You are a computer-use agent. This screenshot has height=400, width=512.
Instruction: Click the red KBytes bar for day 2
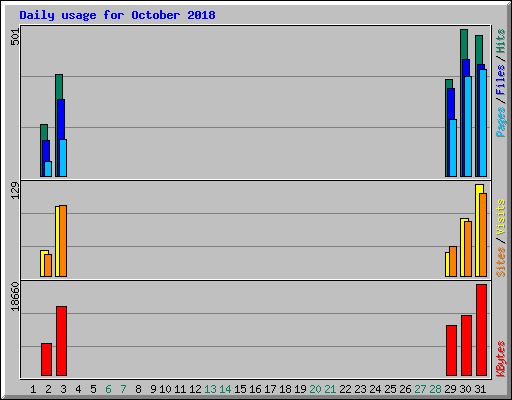(x=46, y=359)
